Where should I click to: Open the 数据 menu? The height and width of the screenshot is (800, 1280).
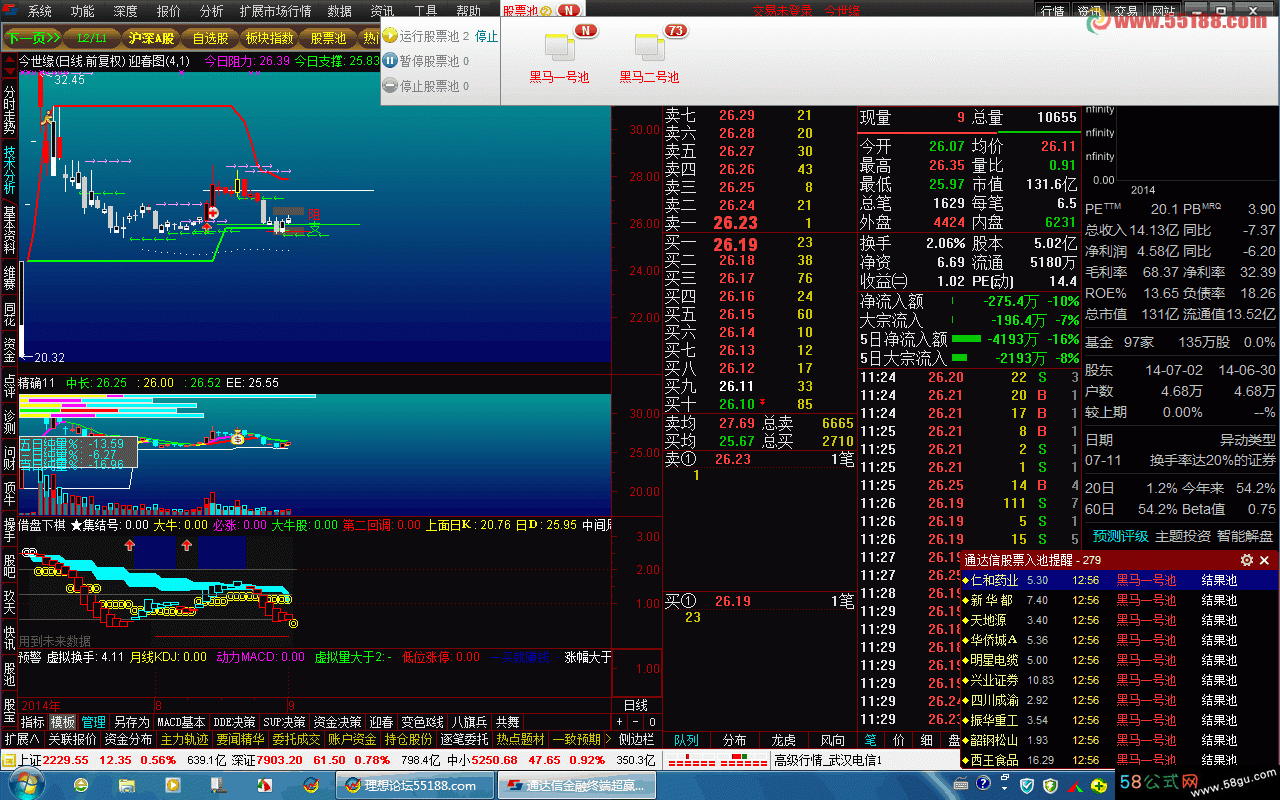[x=340, y=11]
